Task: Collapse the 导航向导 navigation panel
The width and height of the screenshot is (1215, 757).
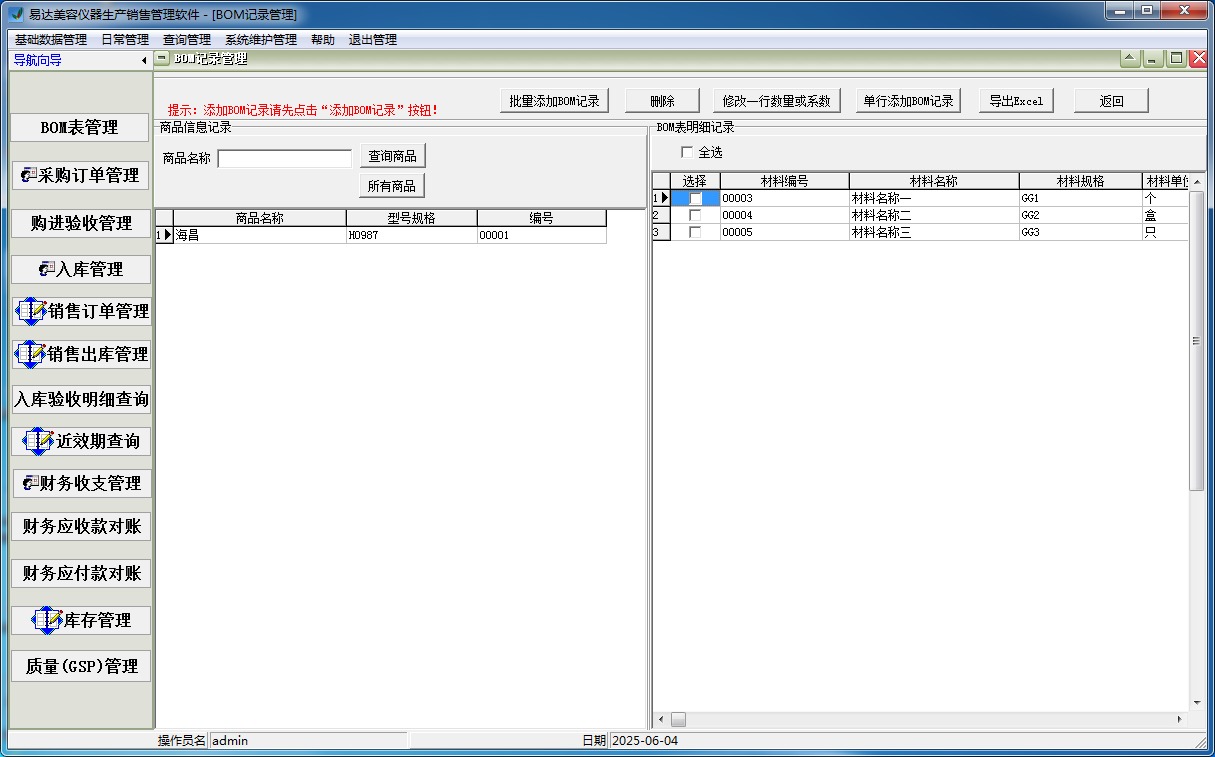Action: pos(143,60)
